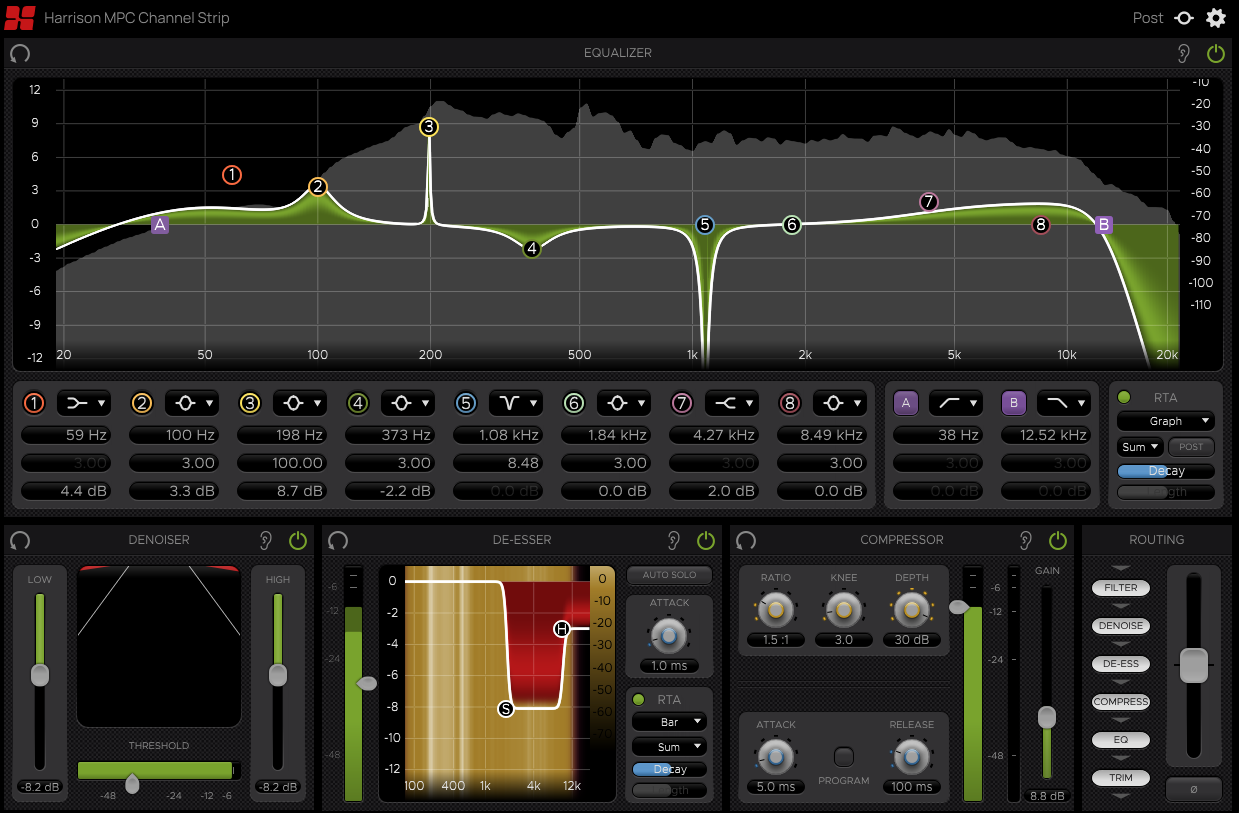
Task: Click the Routing output fader handle
Action: 1194,665
